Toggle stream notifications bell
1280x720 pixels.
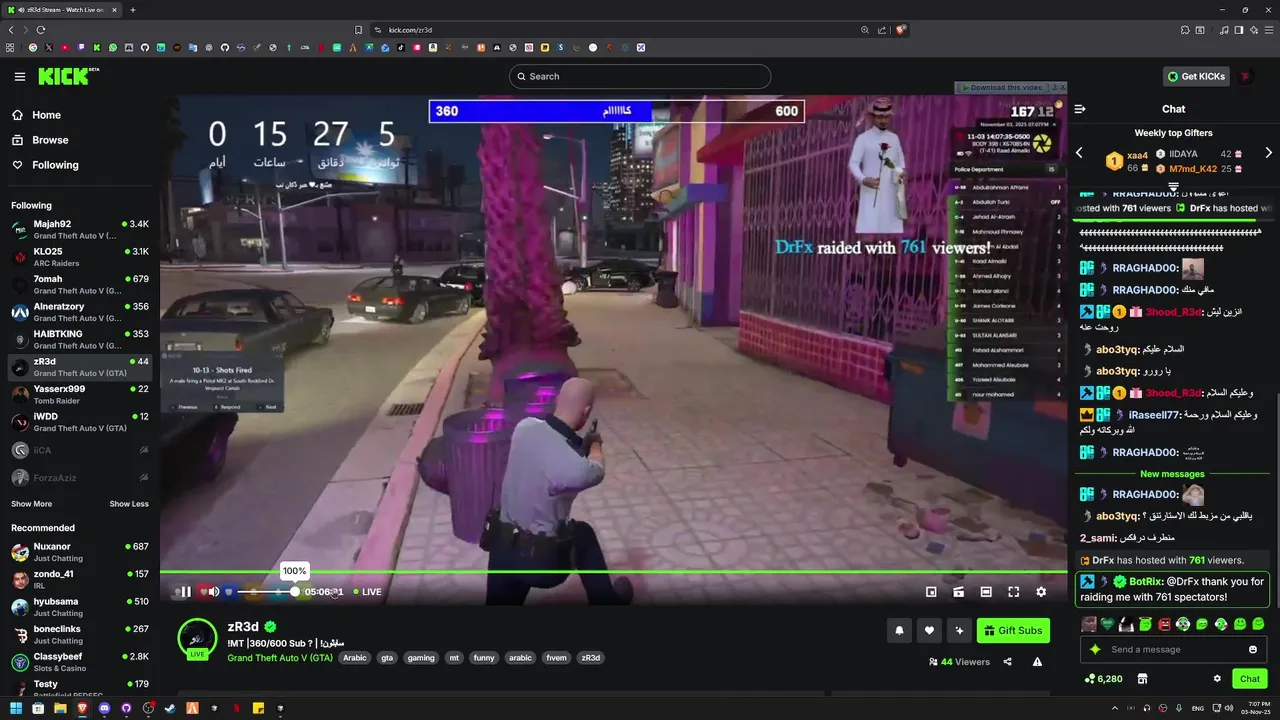(x=899, y=630)
